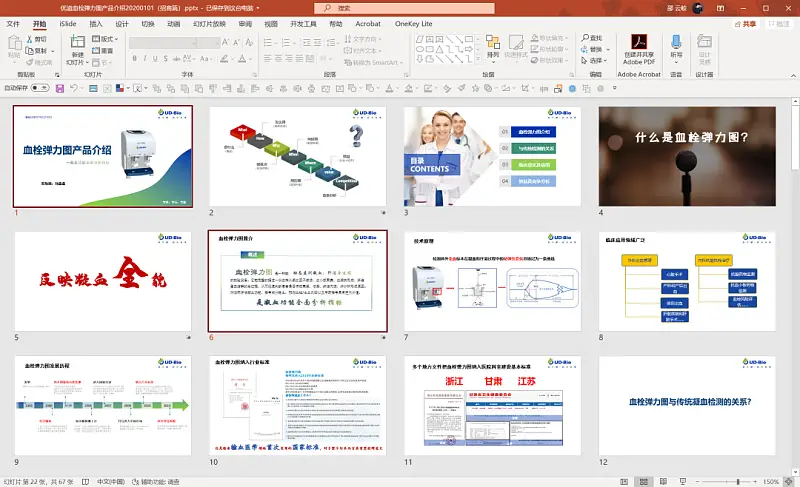Switch to the Acrobat tab
The height and width of the screenshot is (487, 800).
click(368, 24)
